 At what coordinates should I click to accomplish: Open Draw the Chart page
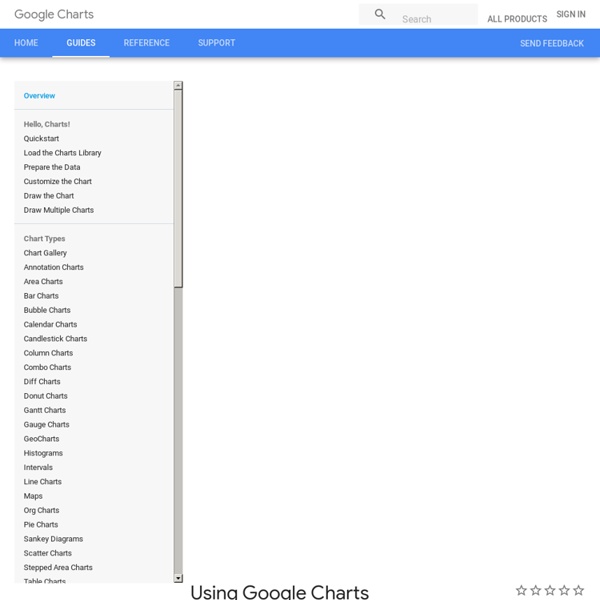[49, 196]
